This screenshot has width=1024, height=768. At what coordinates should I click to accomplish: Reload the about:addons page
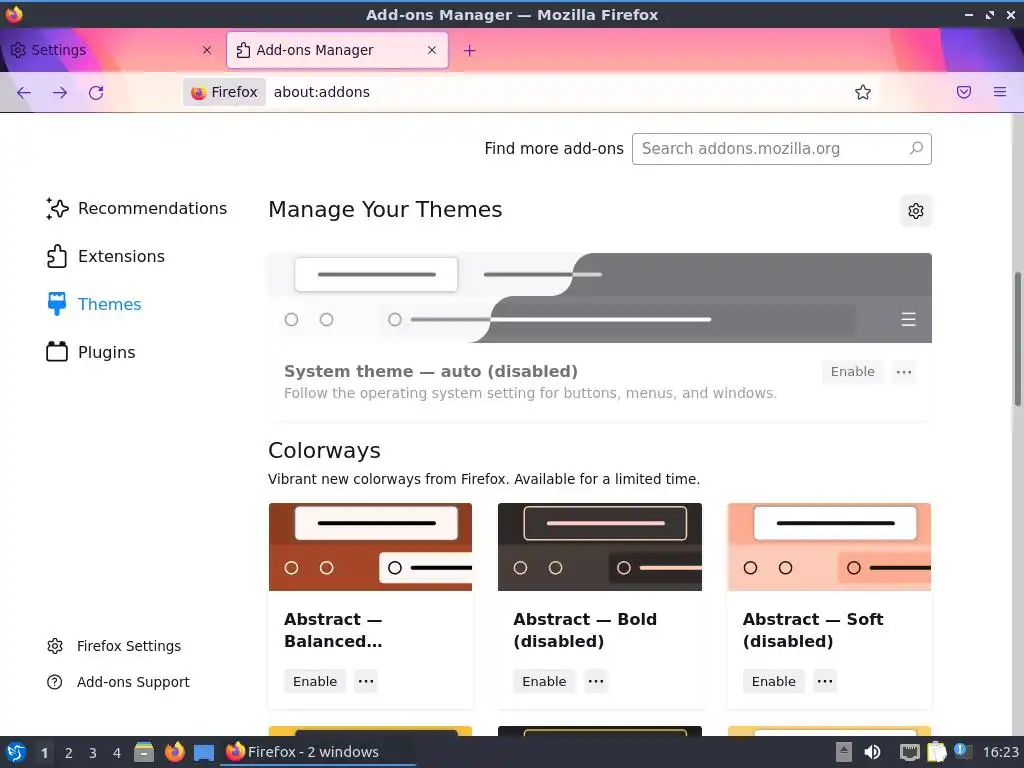(96, 92)
